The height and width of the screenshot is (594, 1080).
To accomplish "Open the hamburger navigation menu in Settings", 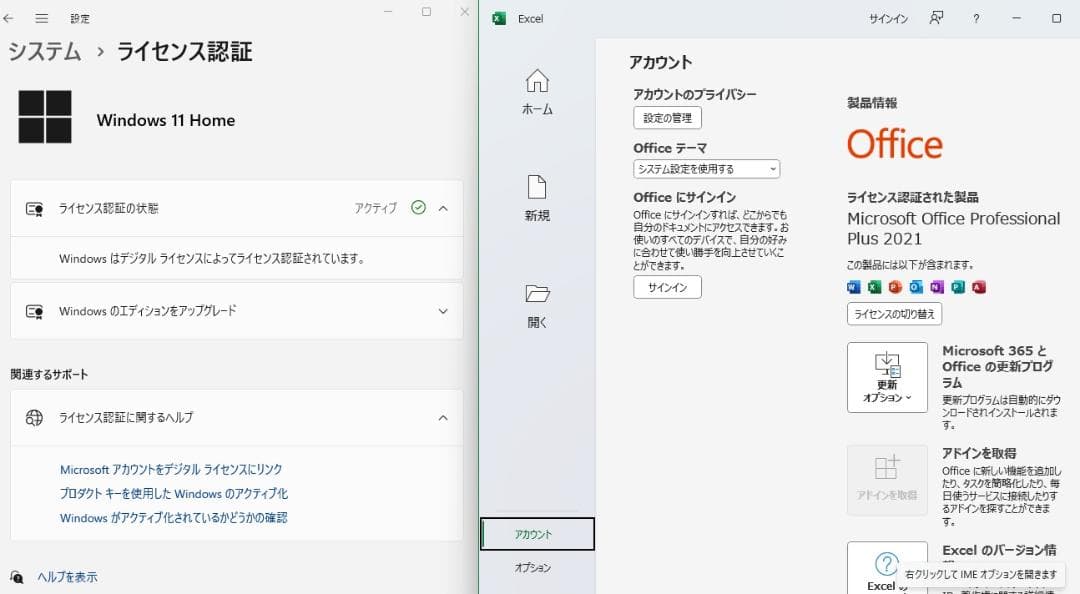I will [41, 18].
